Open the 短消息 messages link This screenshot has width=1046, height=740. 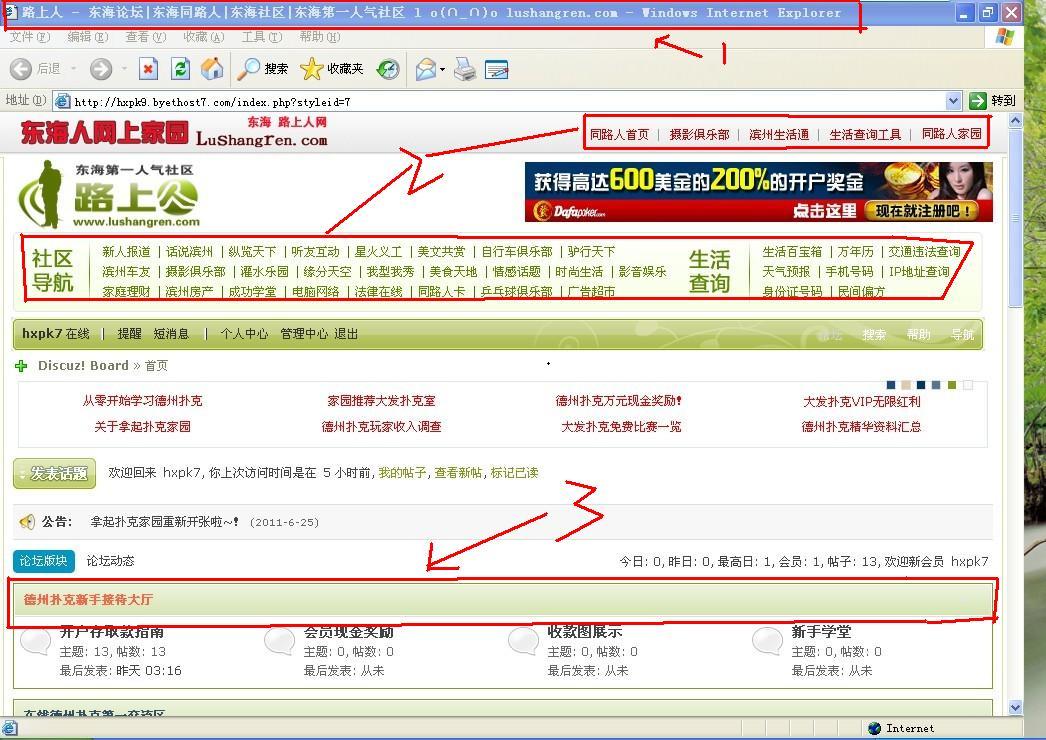tap(171, 334)
